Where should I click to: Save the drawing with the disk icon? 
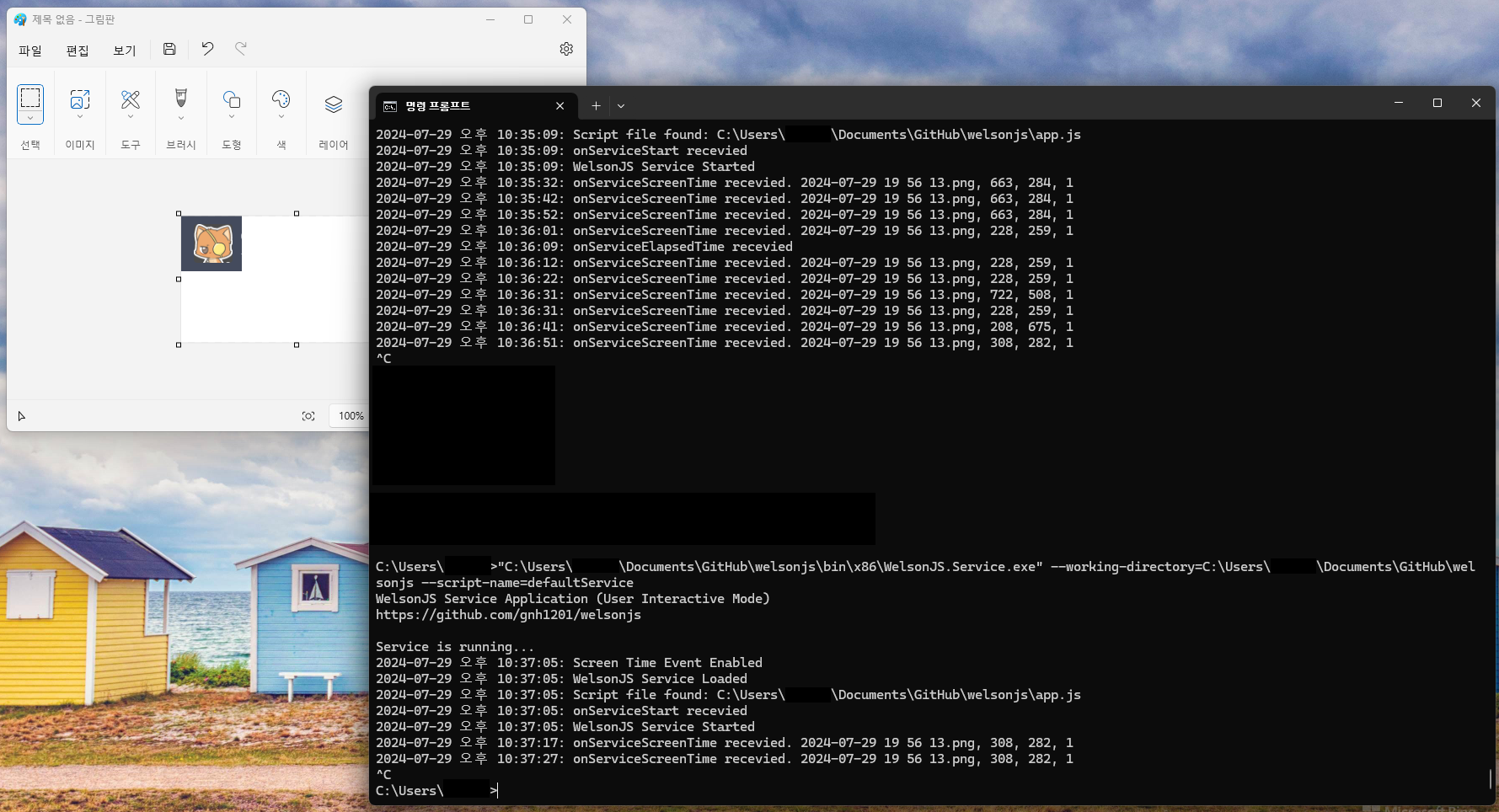[x=169, y=49]
